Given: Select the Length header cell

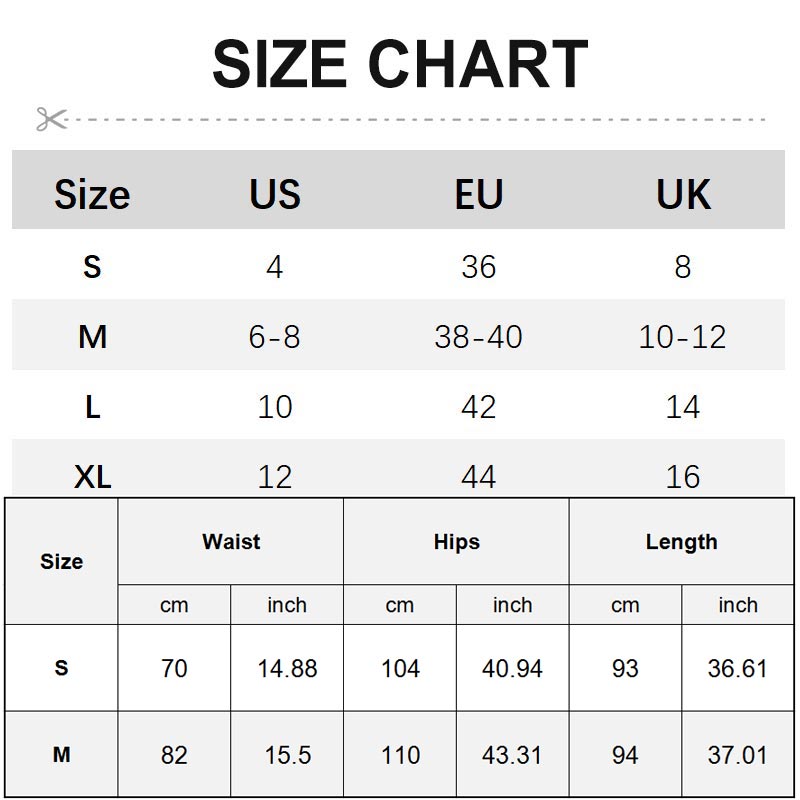Looking at the screenshot, I should (x=681, y=542).
